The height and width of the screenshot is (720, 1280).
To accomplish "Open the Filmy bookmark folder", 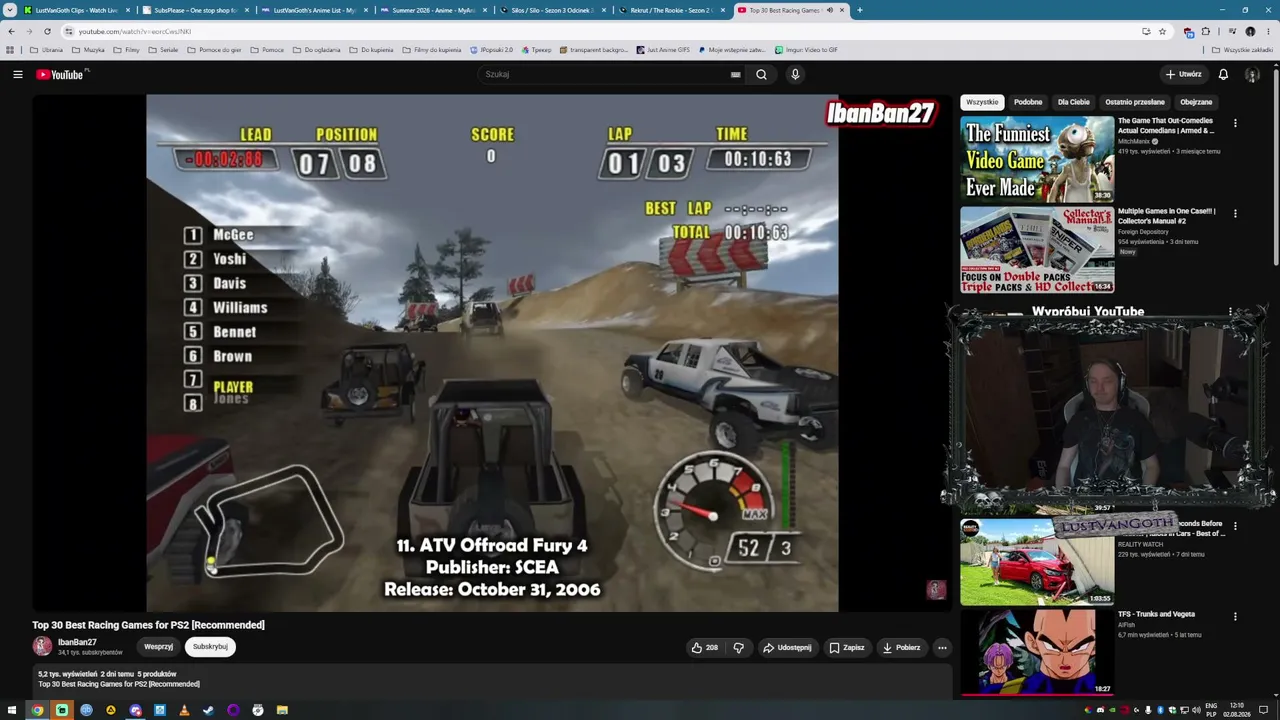I will pos(127,50).
